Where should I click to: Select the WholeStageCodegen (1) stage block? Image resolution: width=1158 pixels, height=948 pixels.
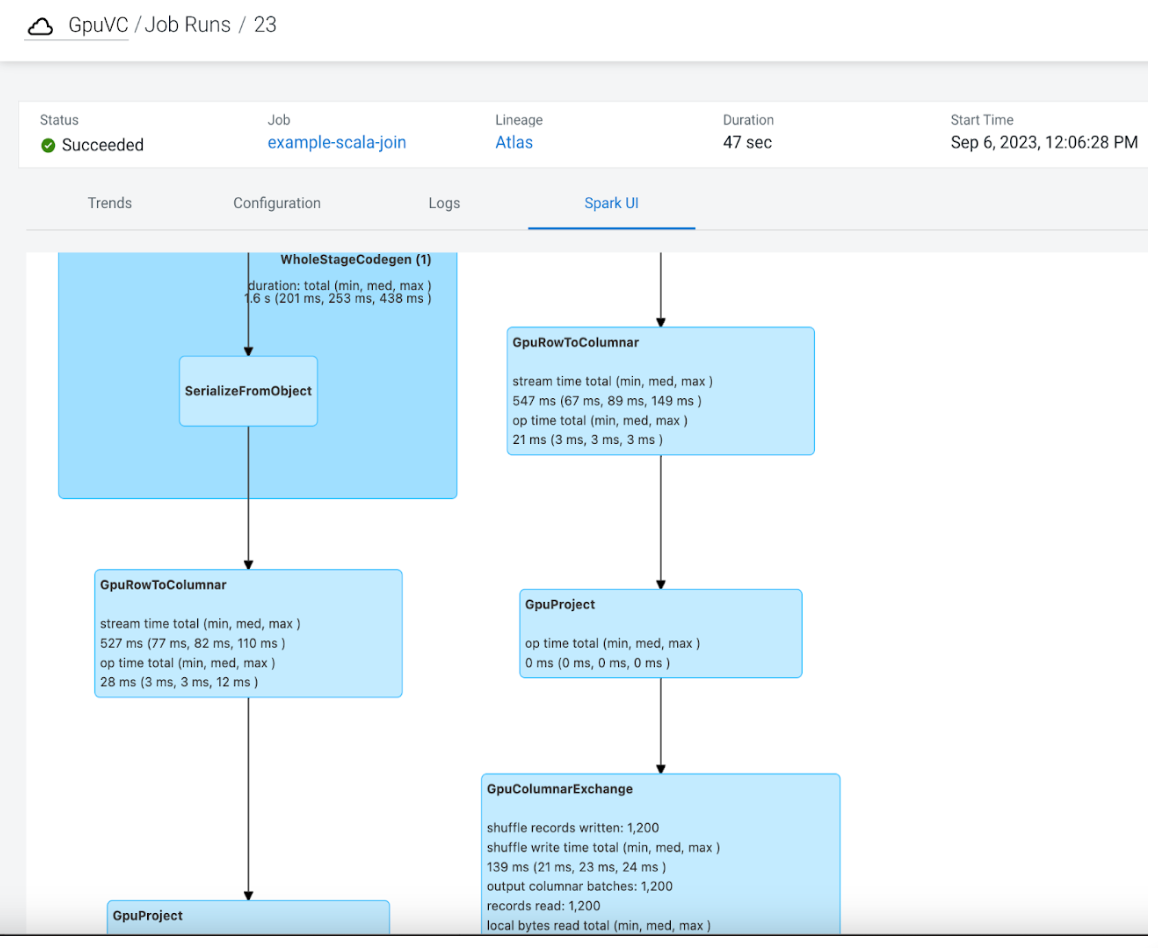point(355,450)
